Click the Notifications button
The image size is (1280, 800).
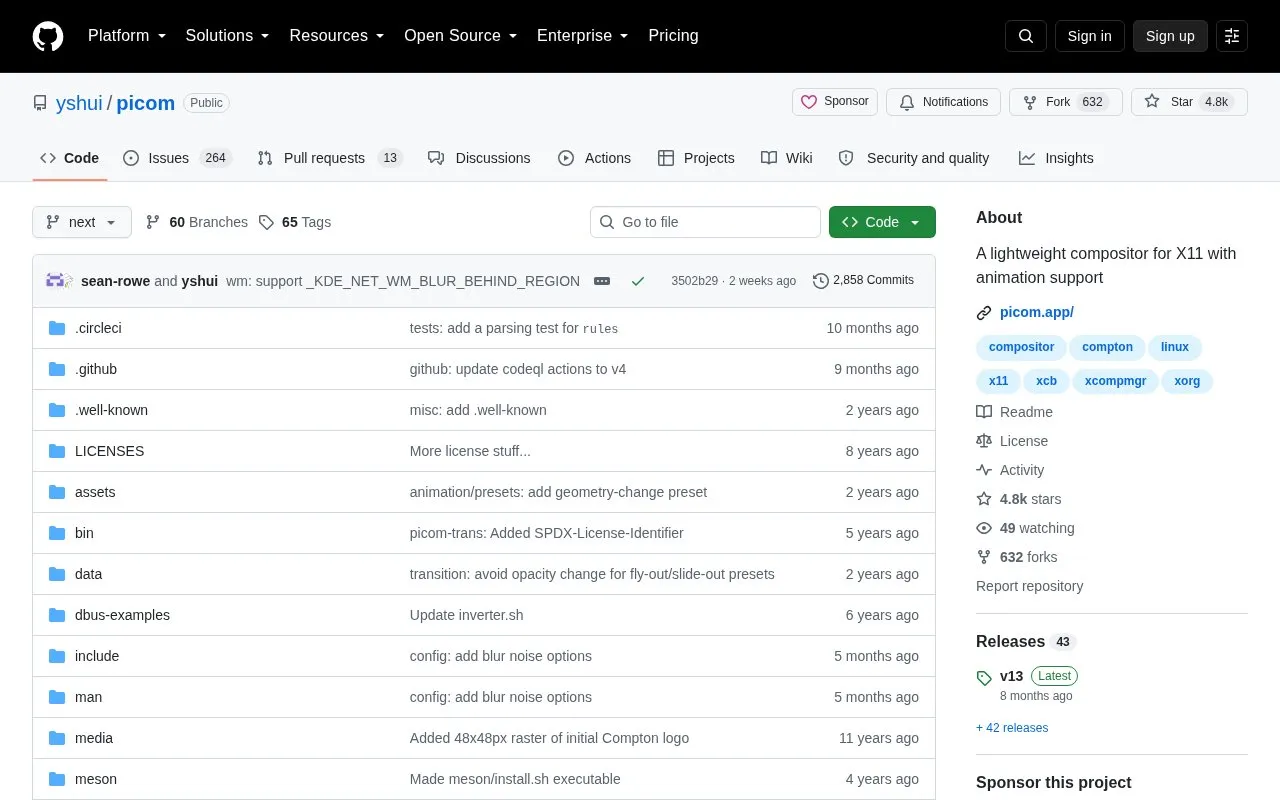[943, 102]
